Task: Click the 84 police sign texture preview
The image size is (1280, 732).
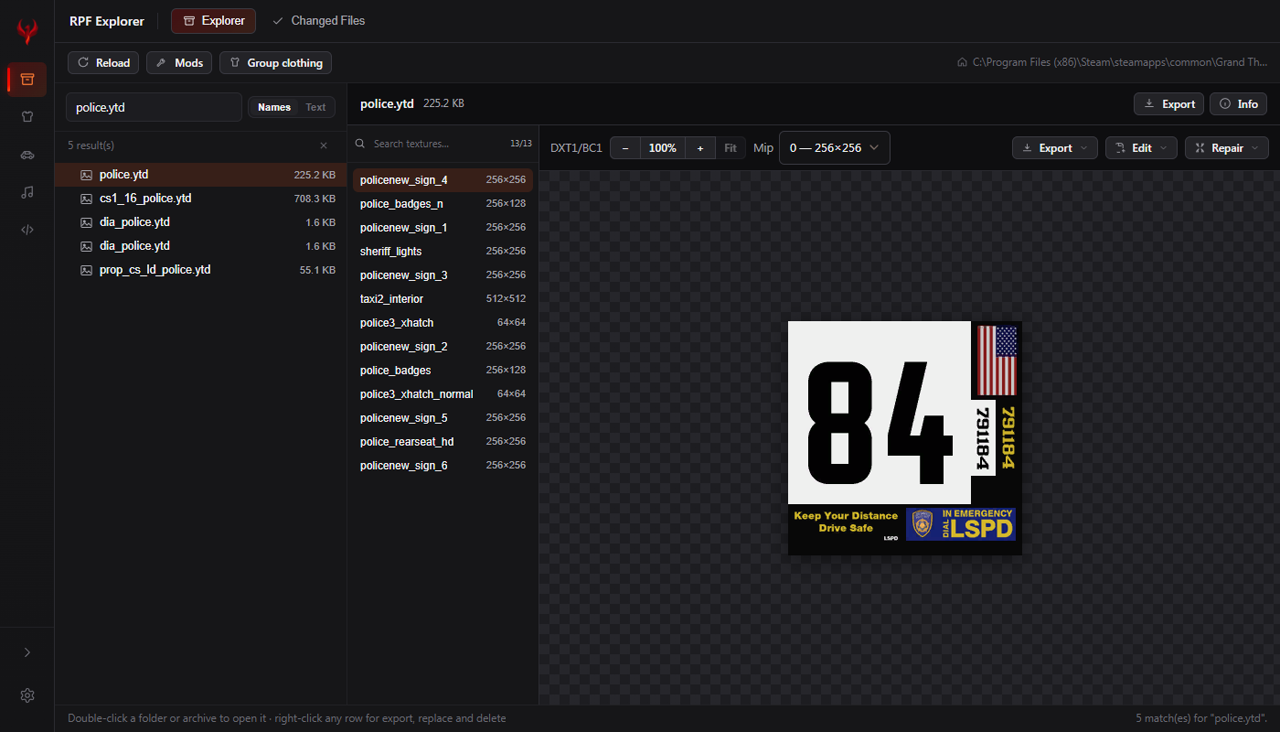Action: point(905,438)
